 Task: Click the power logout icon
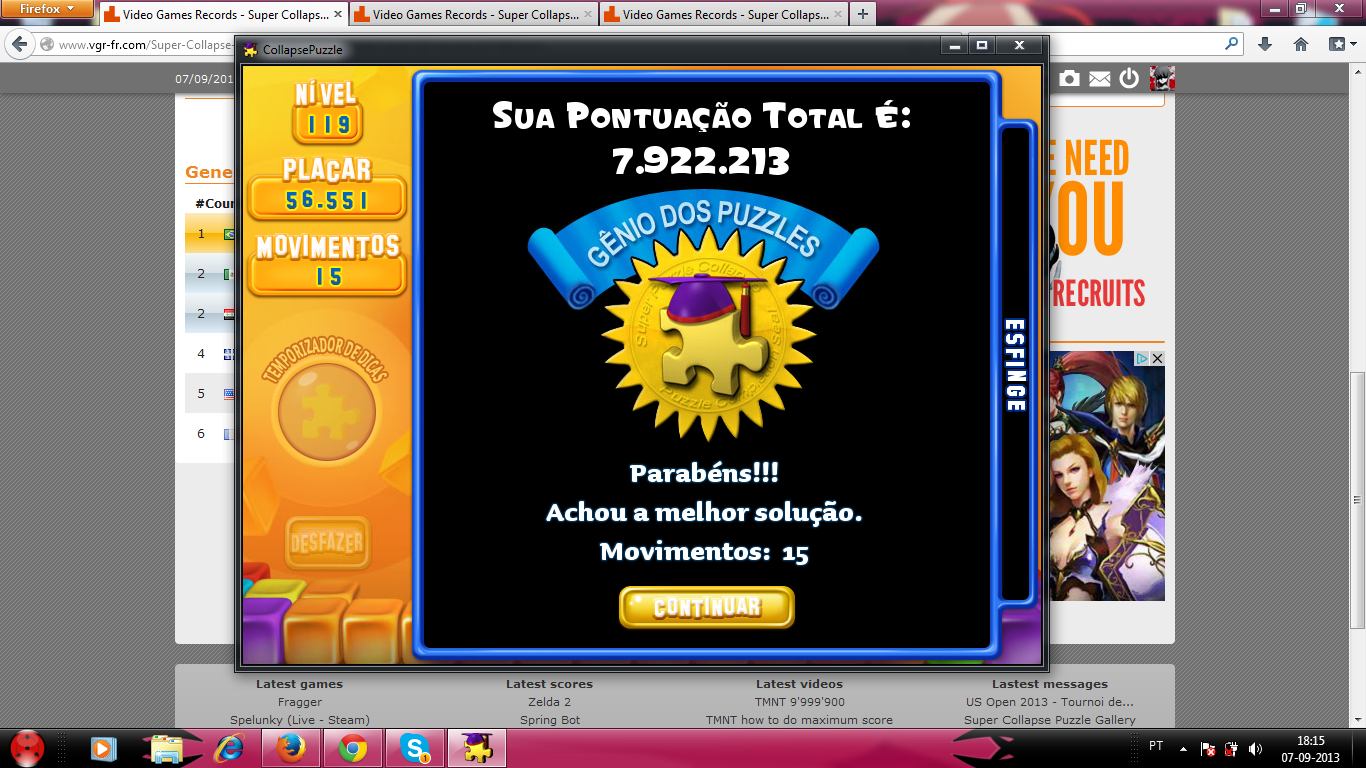point(1129,78)
